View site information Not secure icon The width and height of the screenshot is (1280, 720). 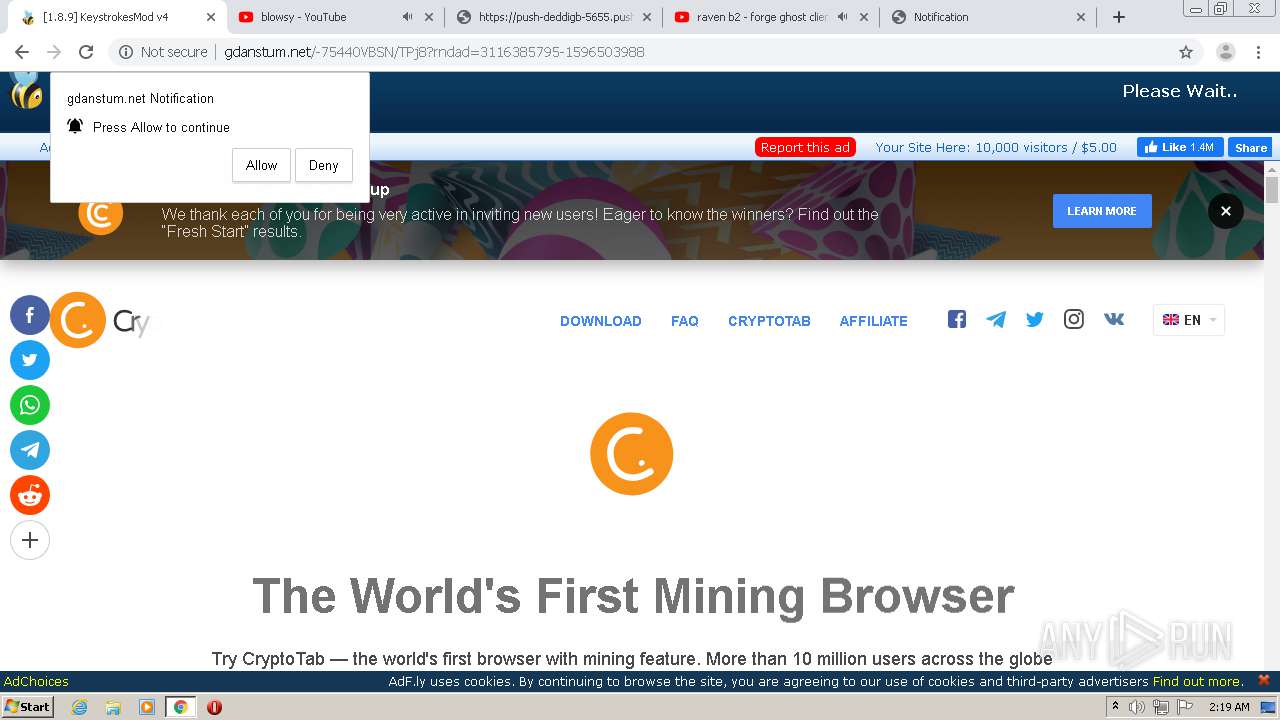126,52
